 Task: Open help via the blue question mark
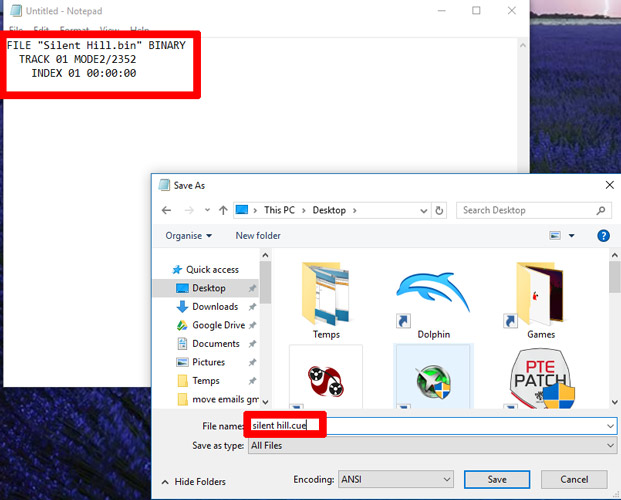[x=603, y=236]
